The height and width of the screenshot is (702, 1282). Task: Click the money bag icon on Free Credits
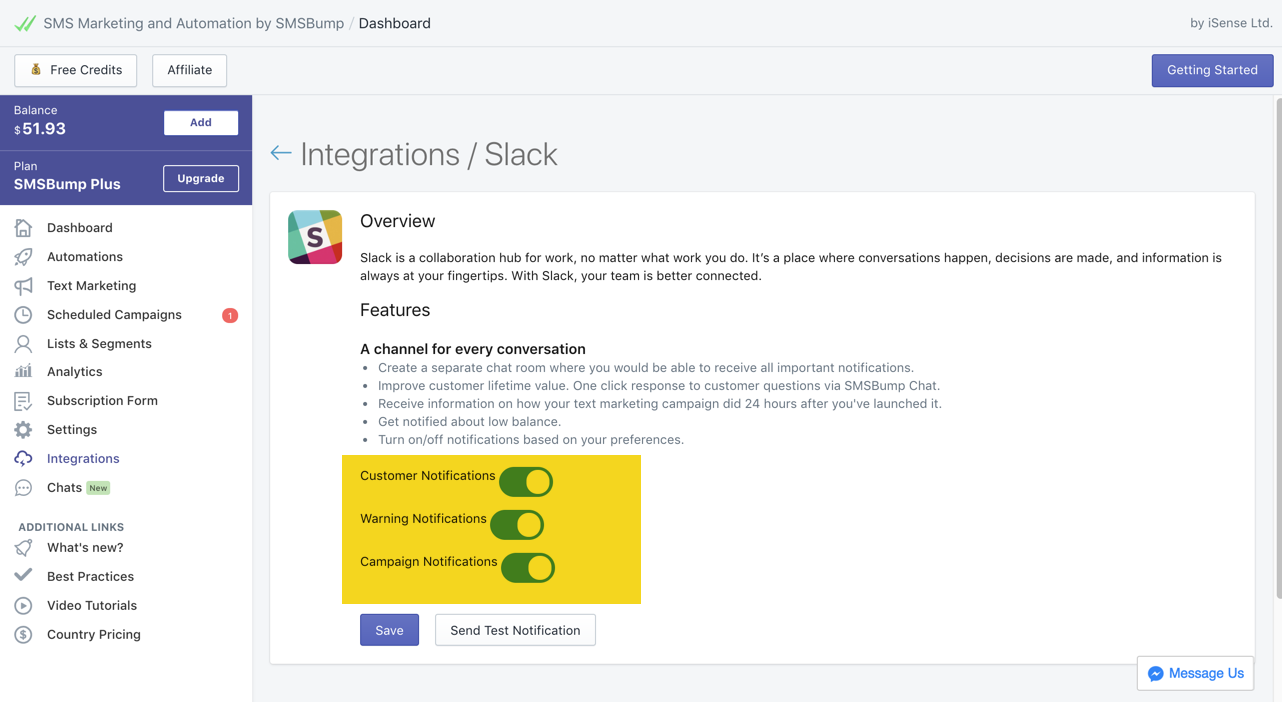36,70
